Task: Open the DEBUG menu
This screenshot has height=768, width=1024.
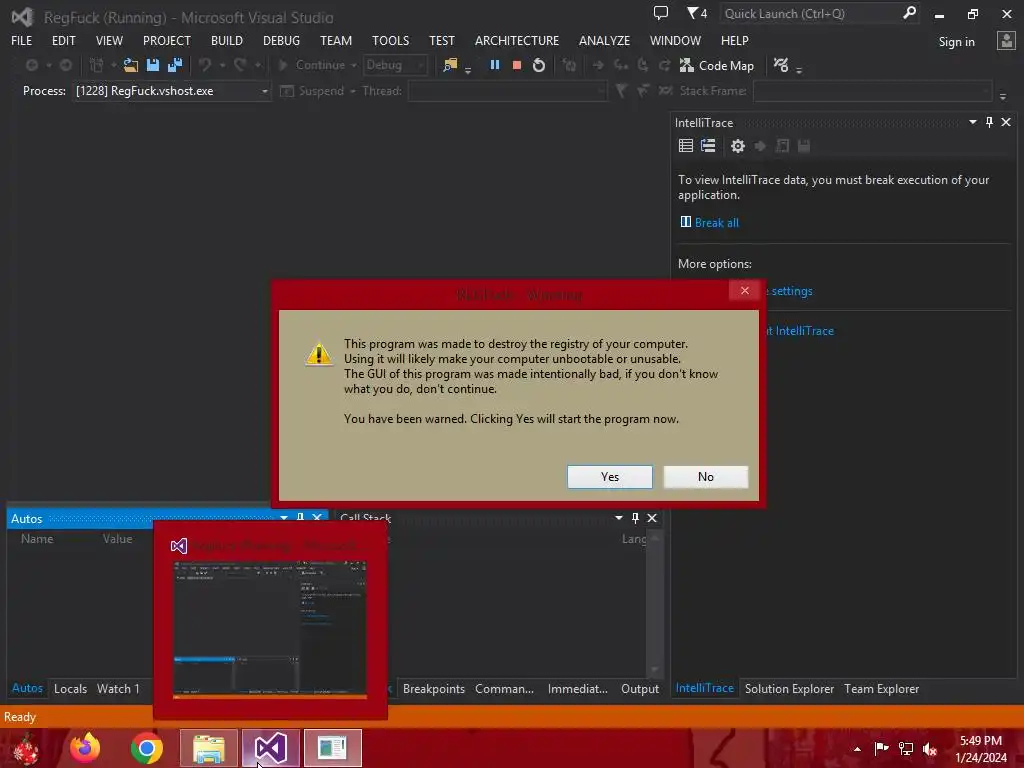Action: [x=281, y=40]
